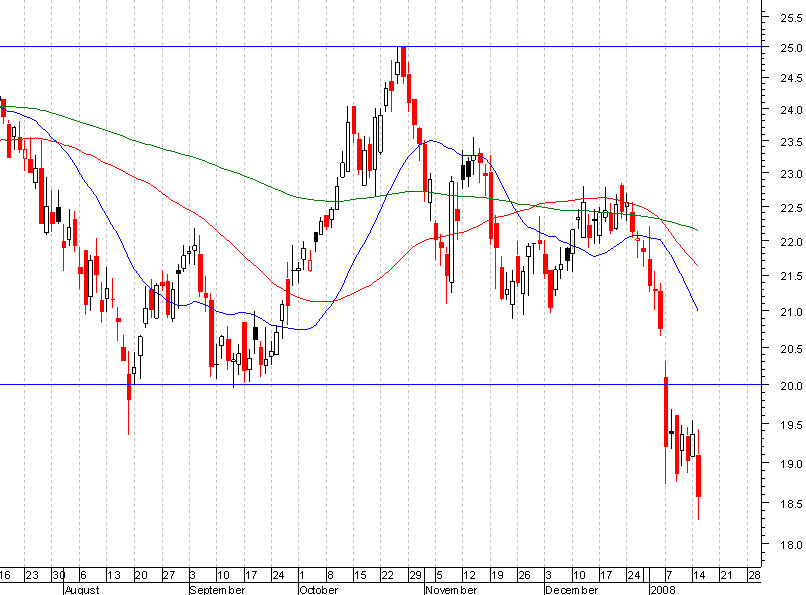Image resolution: width=806 pixels, height=595 pixels.
Task: Click the 22.5 price axis value
Action: coord(791,208)
